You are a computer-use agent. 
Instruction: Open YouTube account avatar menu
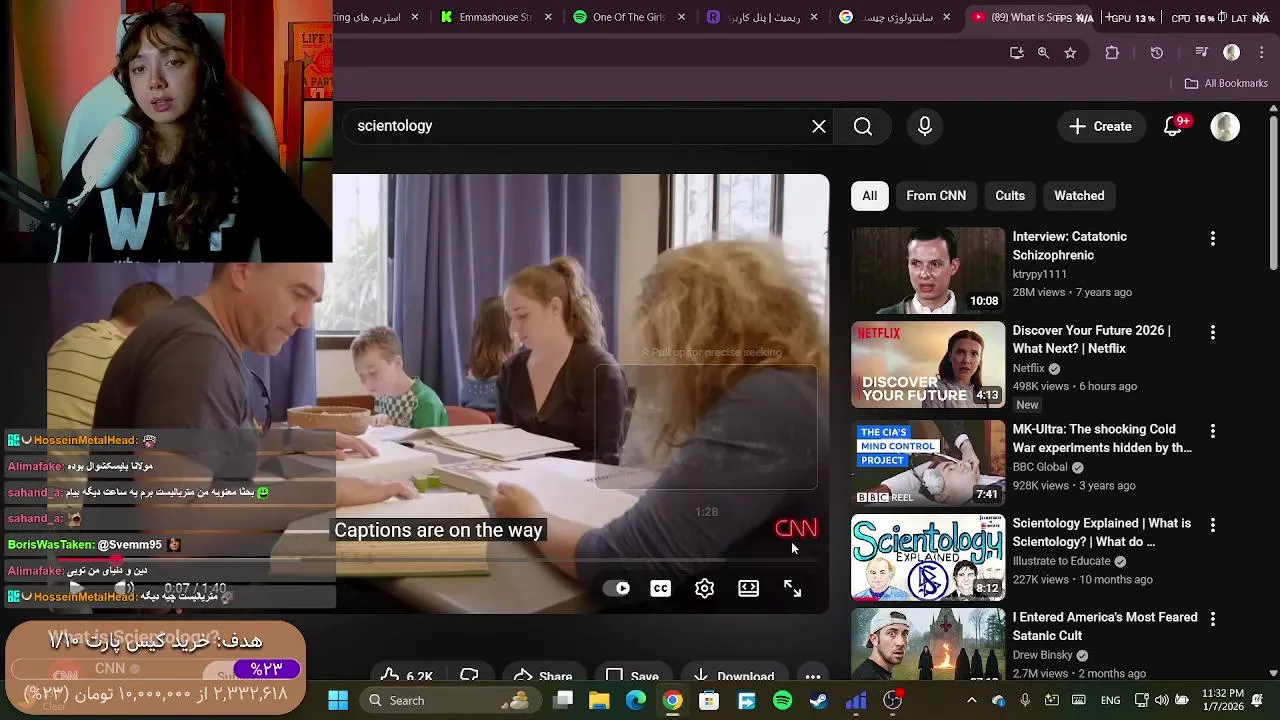[x=1225, y=127]
